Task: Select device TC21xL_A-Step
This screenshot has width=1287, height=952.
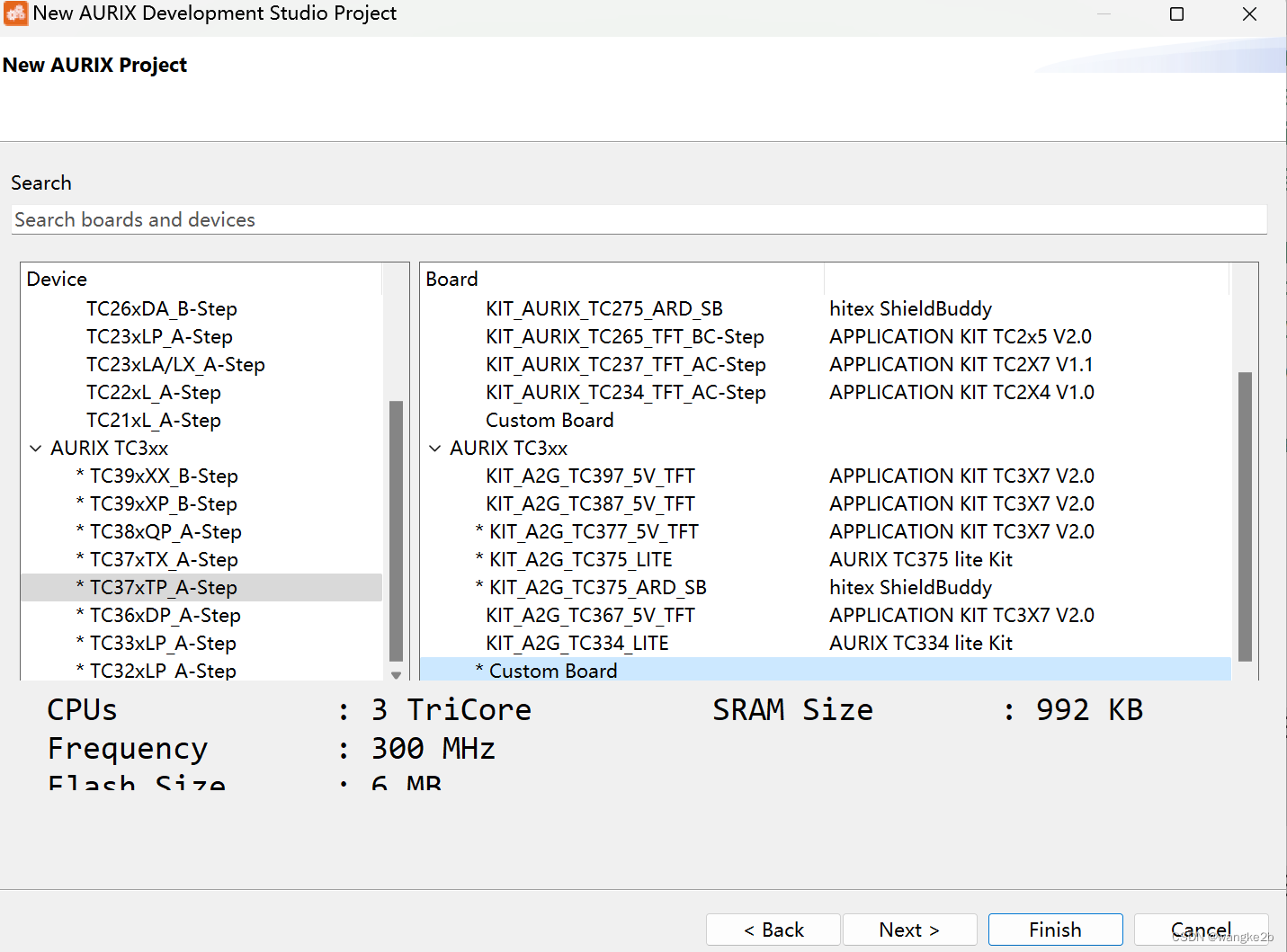Action: coord(154,420)
